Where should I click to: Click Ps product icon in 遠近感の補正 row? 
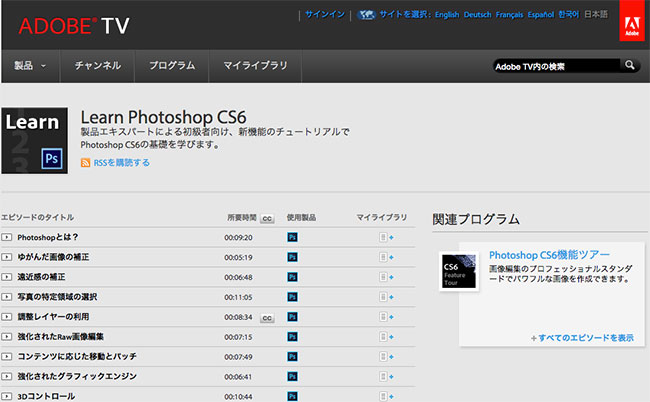292,277
